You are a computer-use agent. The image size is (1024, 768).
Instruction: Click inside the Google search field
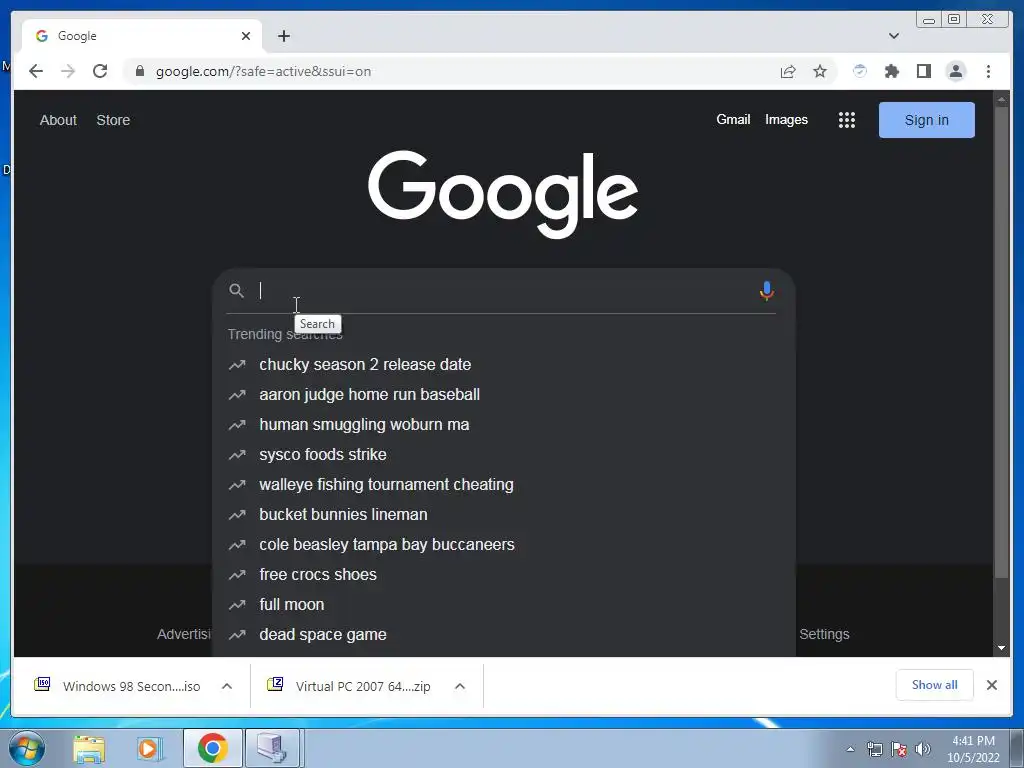(x=503, y=291)
